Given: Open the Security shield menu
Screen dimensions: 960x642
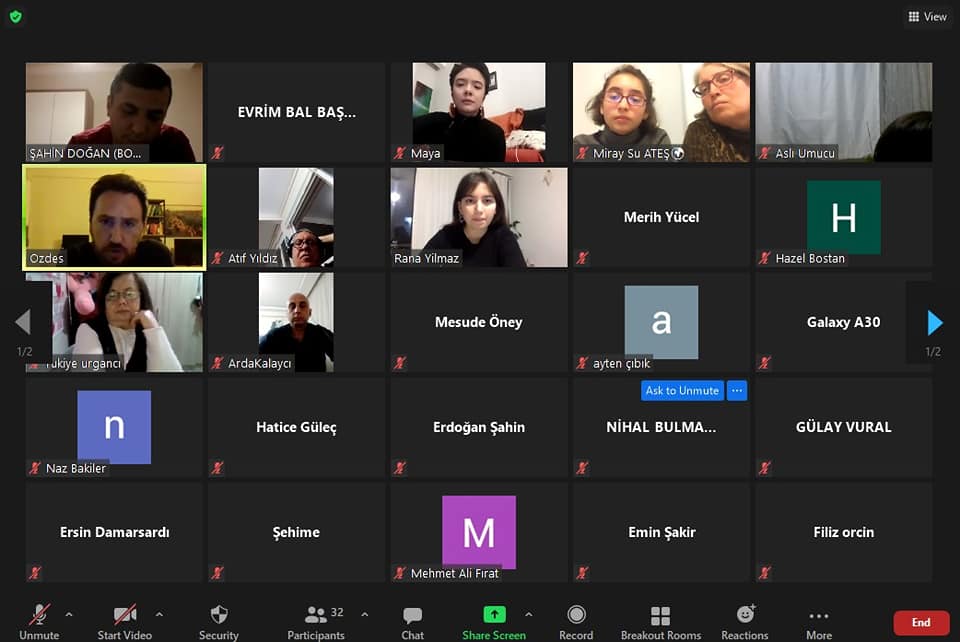Looking at the screenshot, I should point(219,614).
